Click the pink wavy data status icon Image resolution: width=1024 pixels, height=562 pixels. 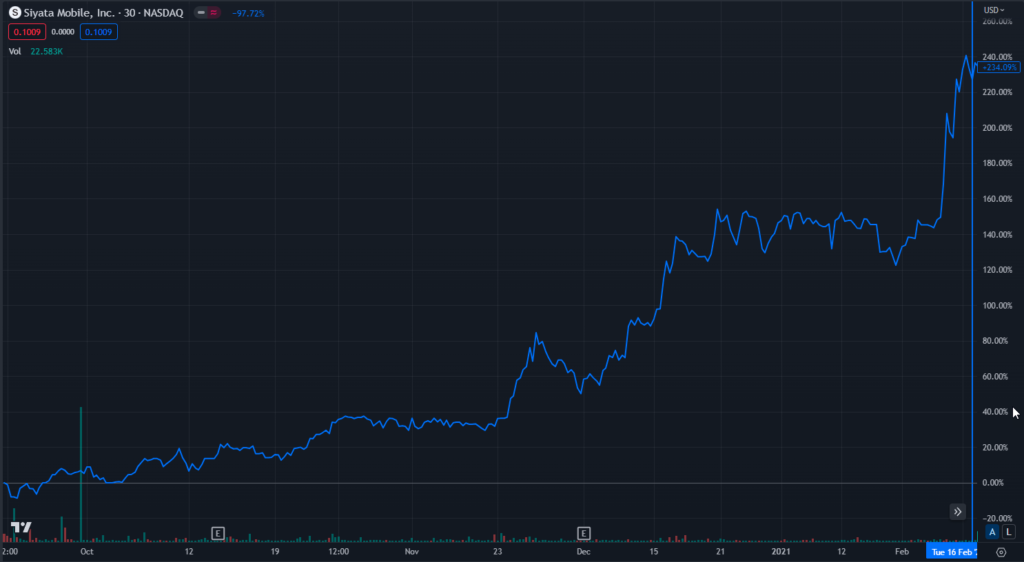pyautogui.click(x=214, y=13)
